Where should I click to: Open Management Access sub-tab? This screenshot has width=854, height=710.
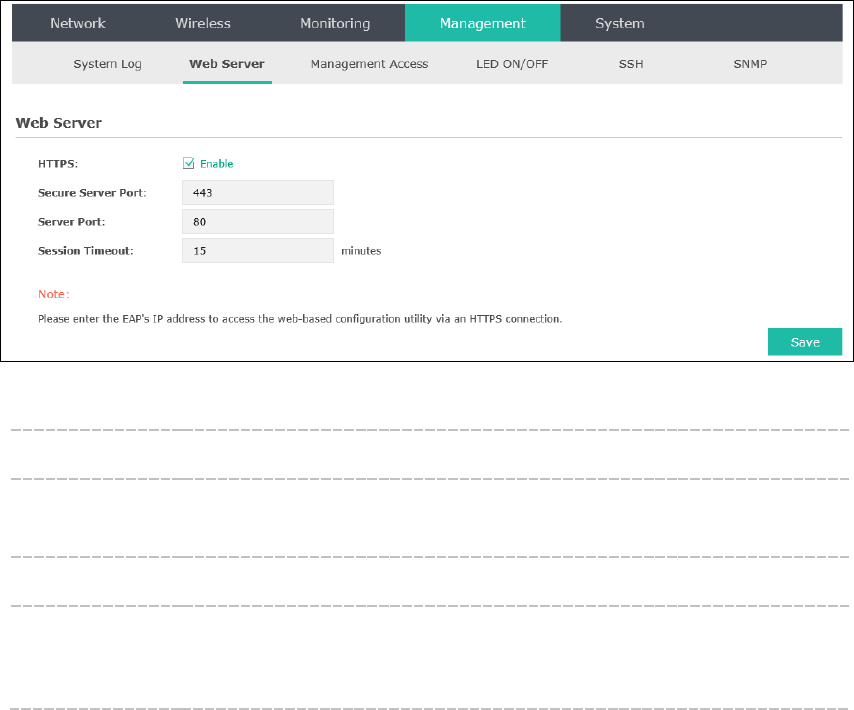369,64
